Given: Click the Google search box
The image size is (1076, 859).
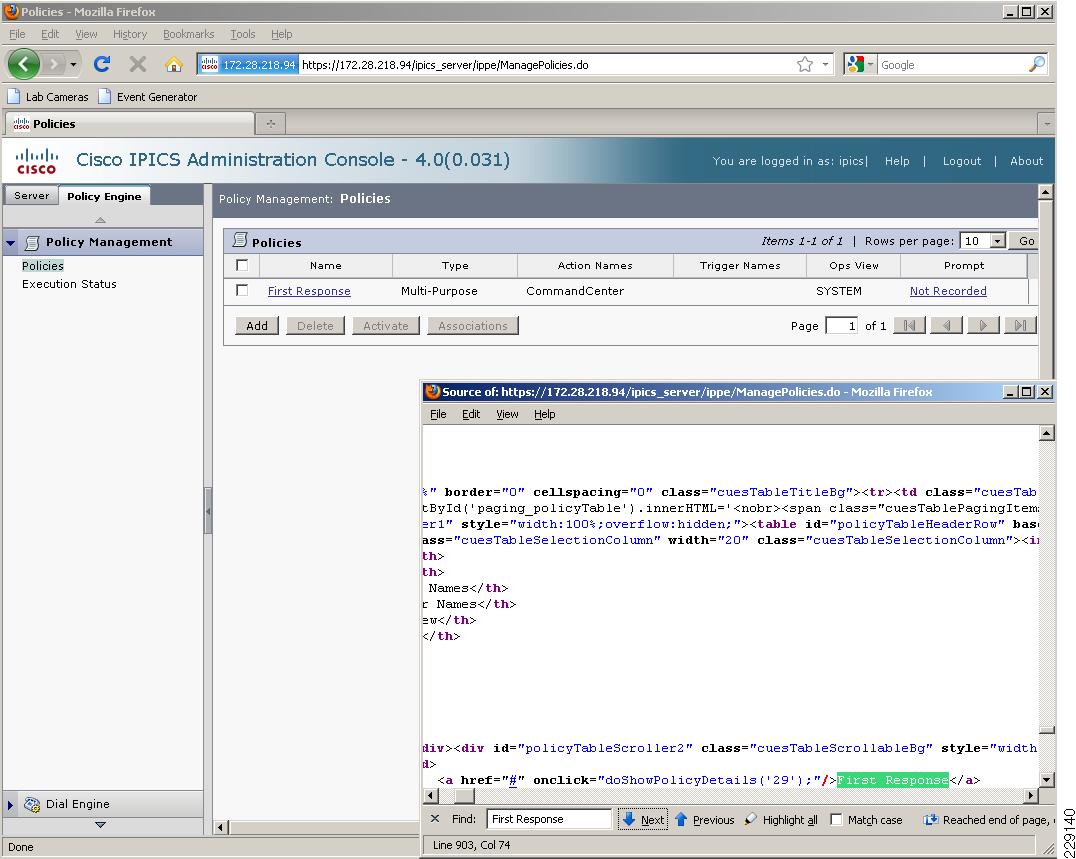Looking at the screenshot, I should (x=952, y=64).
